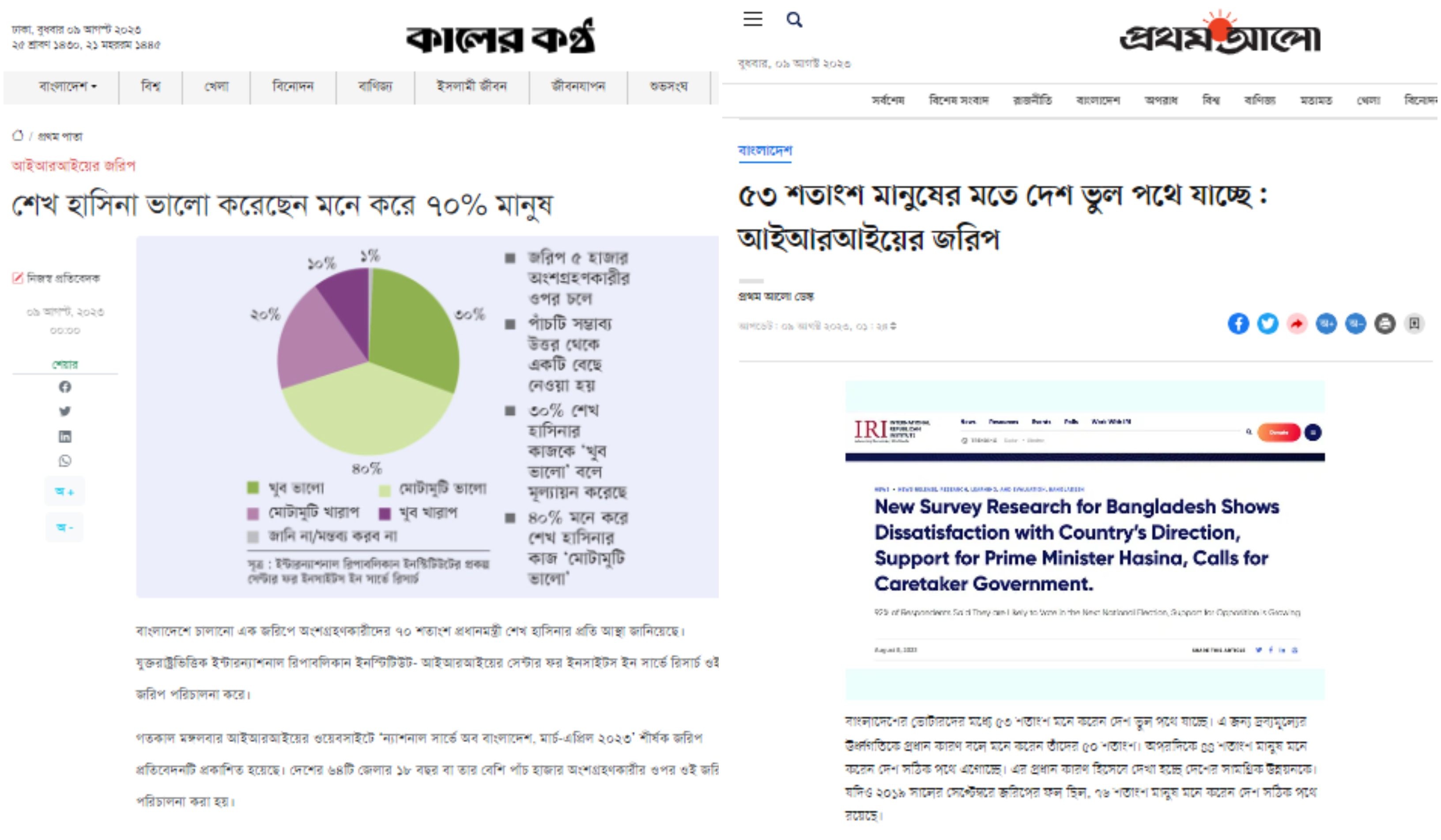The image size is (1441, 840).
Task: Click মোটামুটি খারাপ pink legend swatch
Action: 253,513
